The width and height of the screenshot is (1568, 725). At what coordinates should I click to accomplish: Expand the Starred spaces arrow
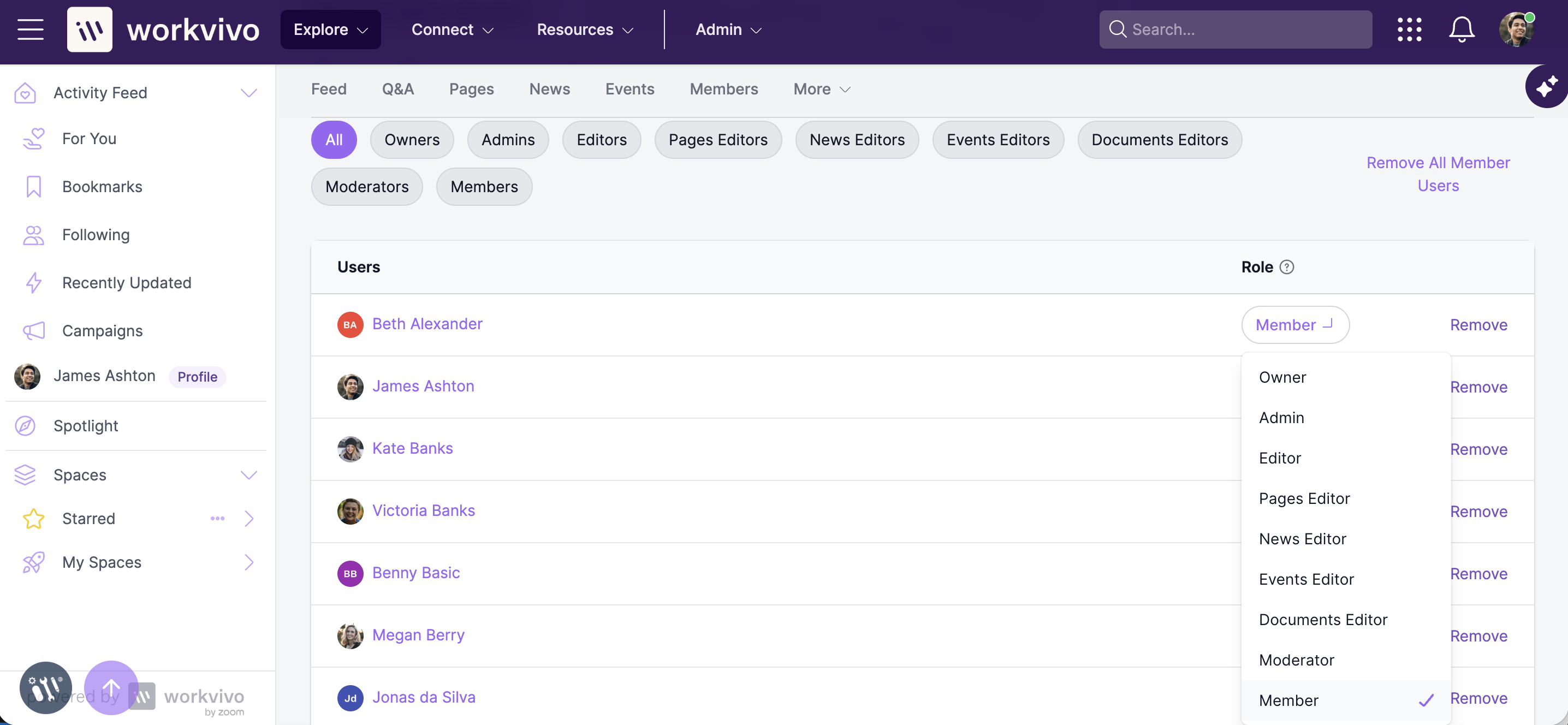tap(249, 519)
